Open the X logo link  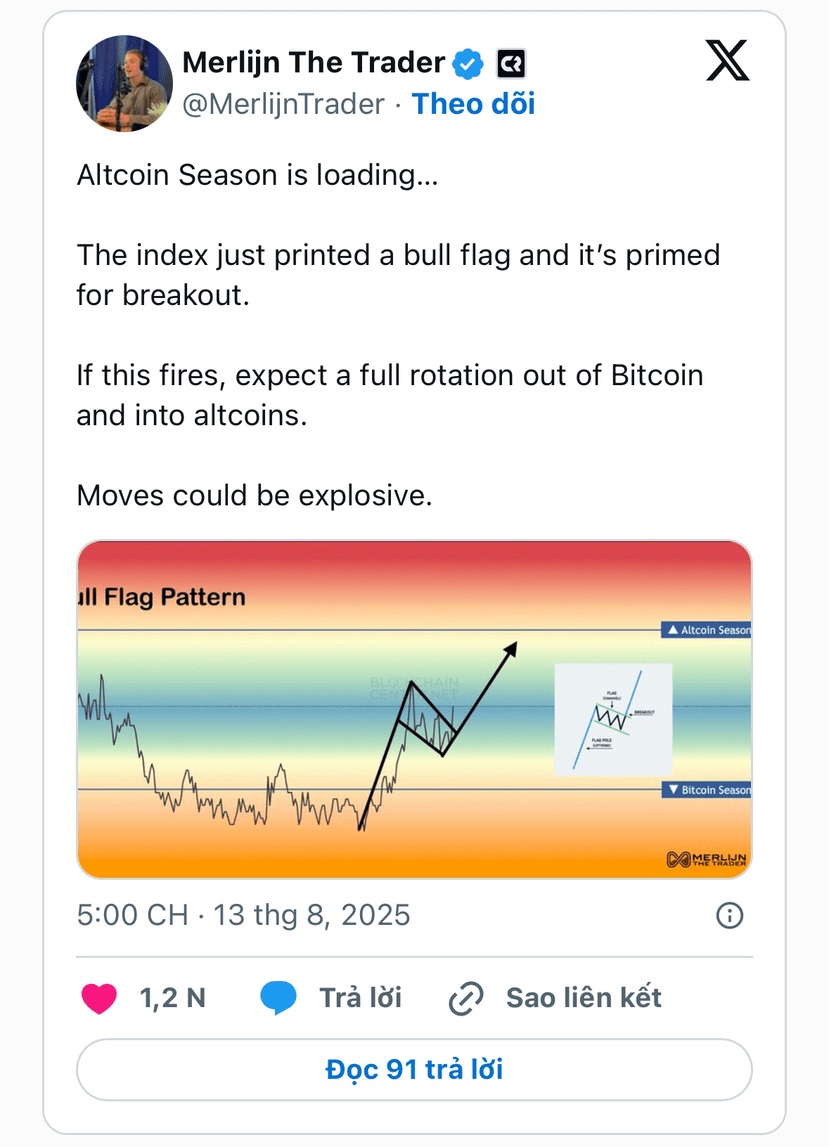[x=727, y=61]
